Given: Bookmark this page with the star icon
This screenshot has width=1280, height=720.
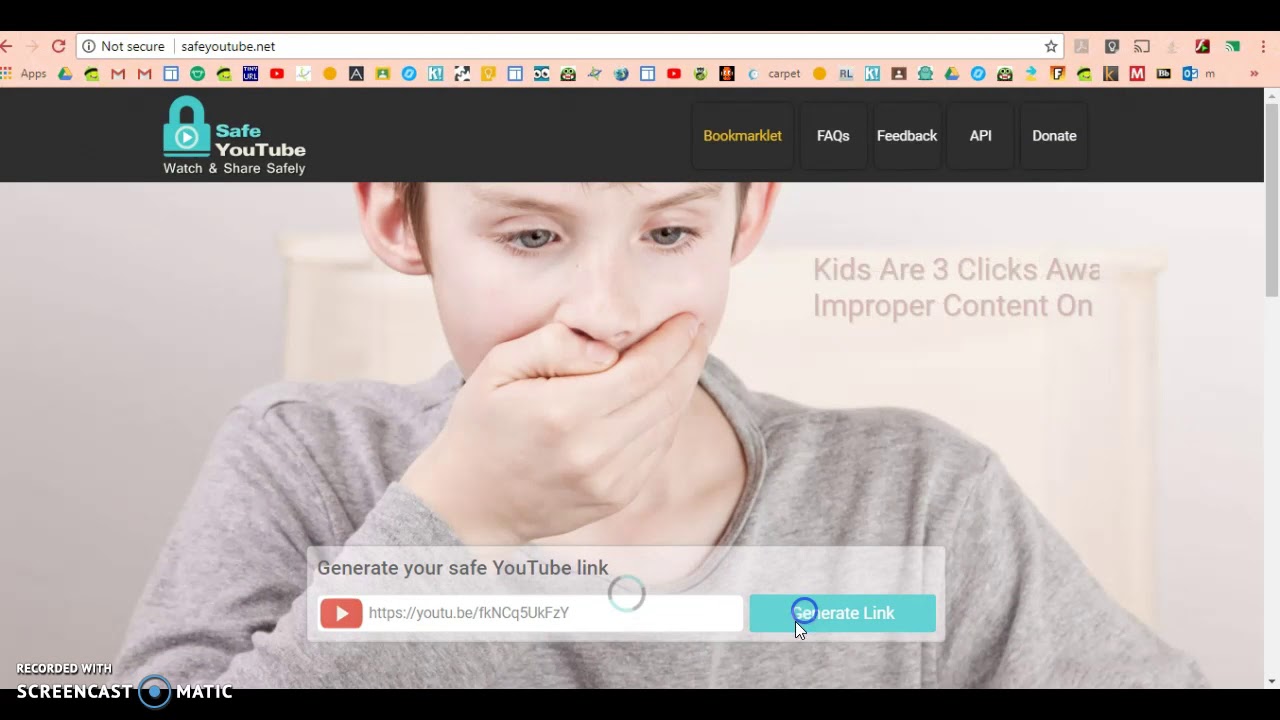Looking at the screenshot, I should [x=1051, y=46].
